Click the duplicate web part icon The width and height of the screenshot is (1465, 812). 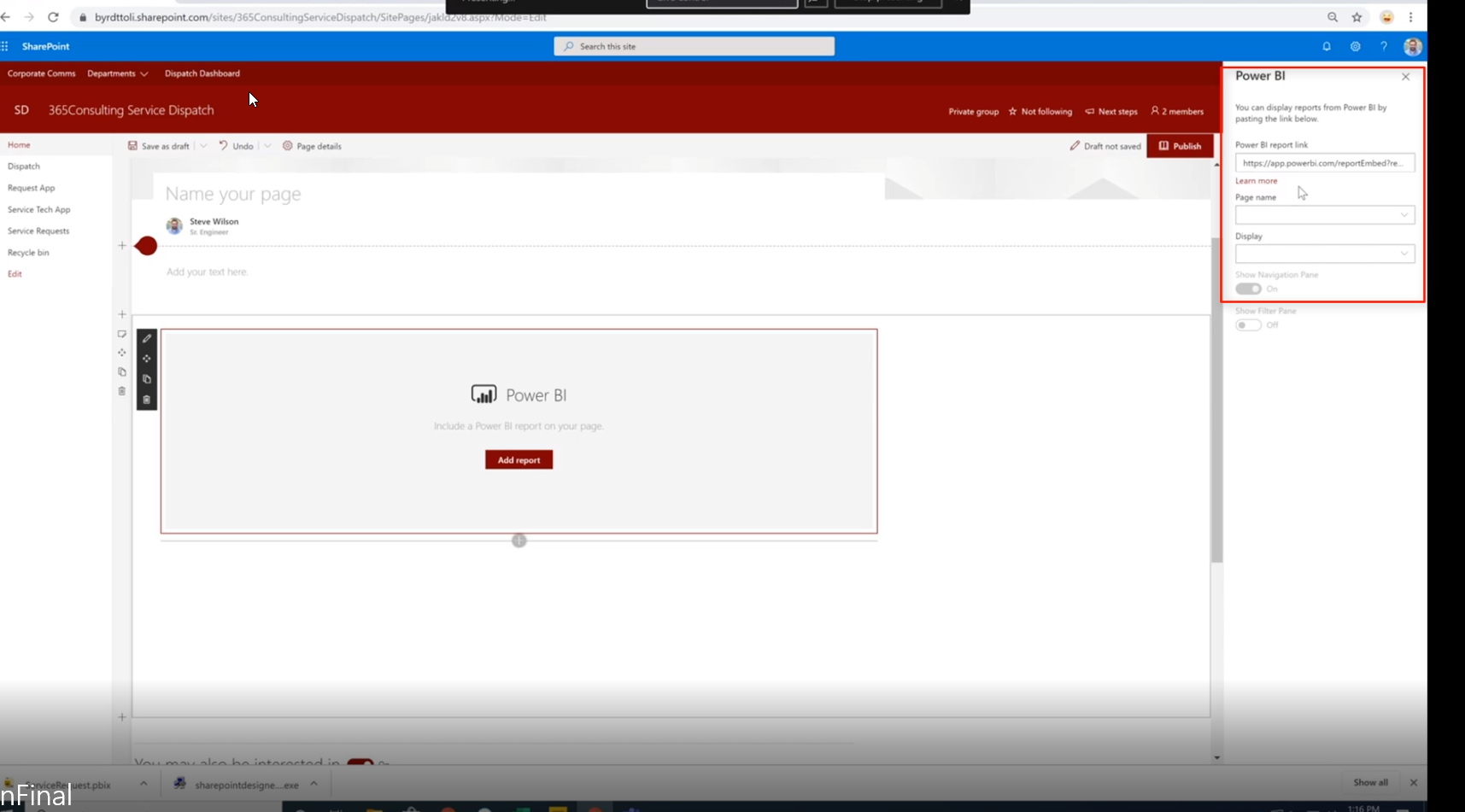click(147, 379)
